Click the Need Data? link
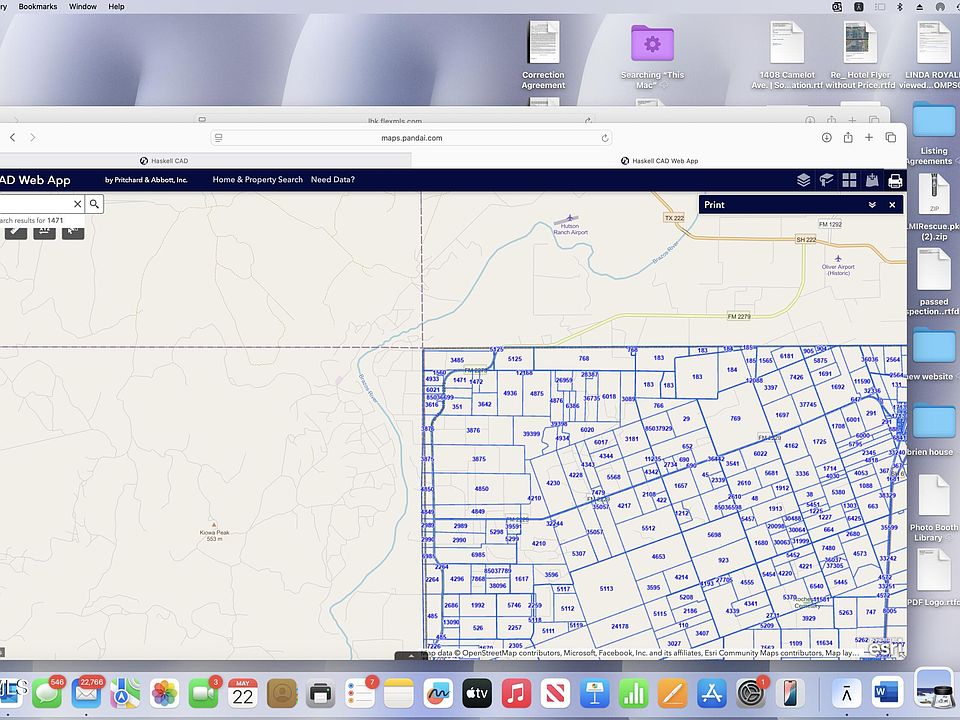Image resolution: width=960 pixels, height=720 pixels. (332, 180)
